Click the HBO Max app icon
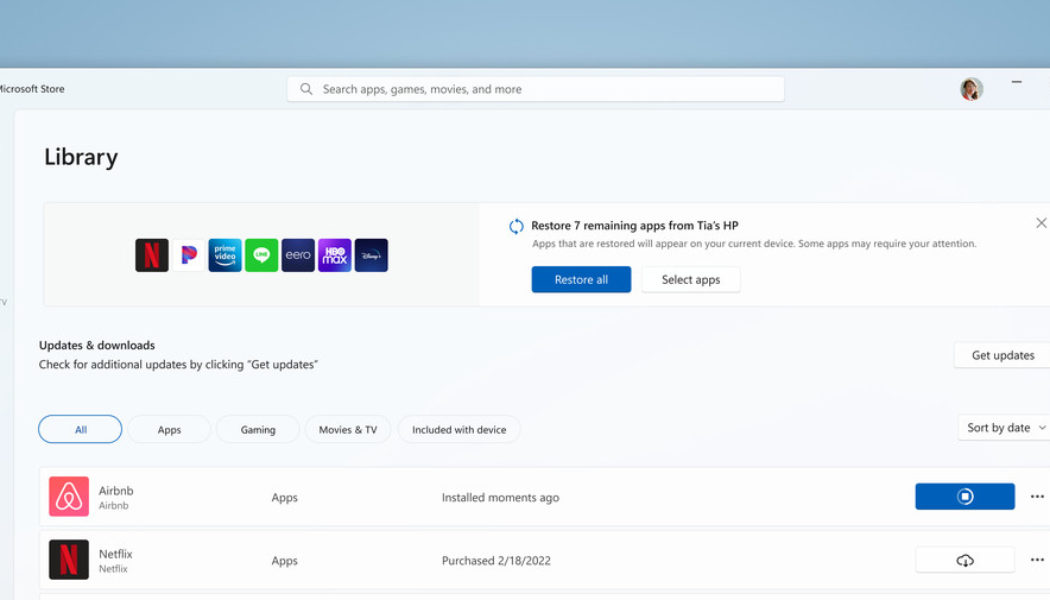The image size is (1050, 600). point(334,254)
